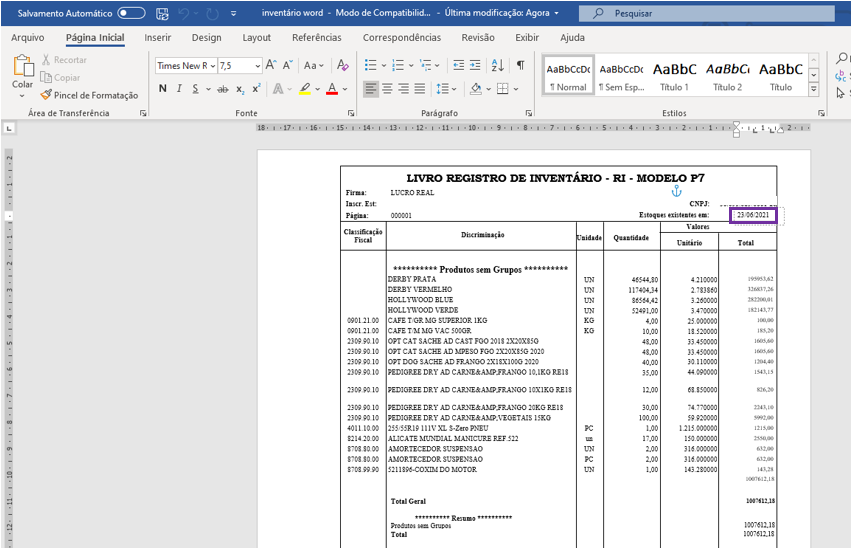The height and width of the screenshot is (548, 853).
Task: Switch to the Design tab
Action: (207, 38)
